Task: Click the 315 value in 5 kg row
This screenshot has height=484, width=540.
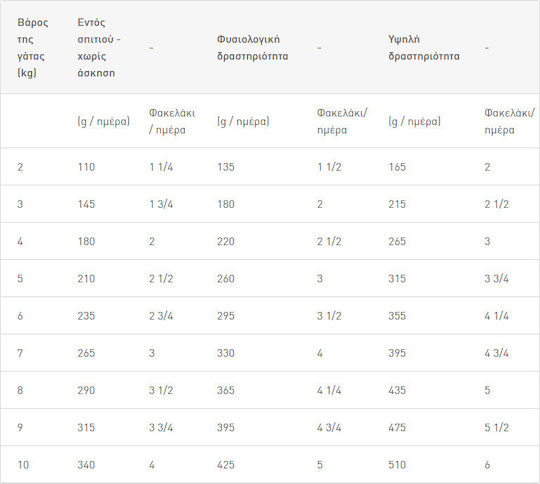Action: click(x=397, y=279)
